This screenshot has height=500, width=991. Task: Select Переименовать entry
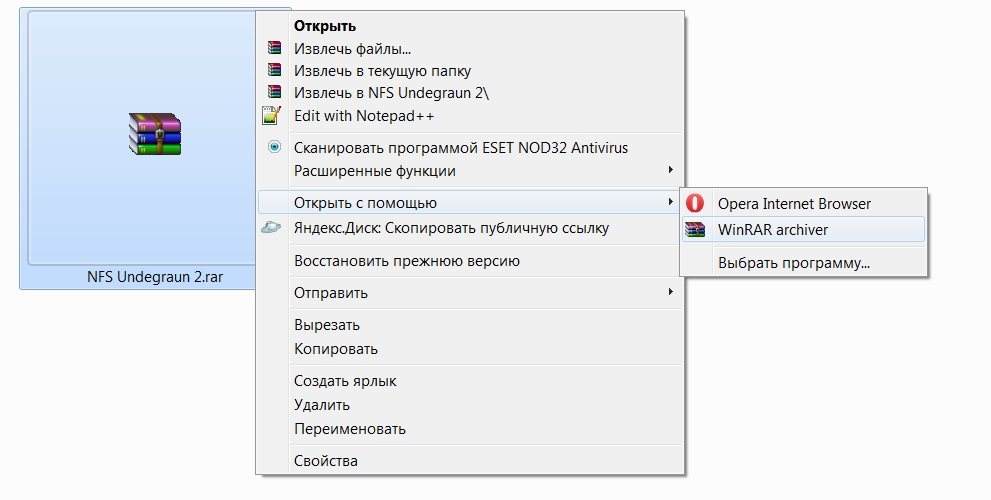(471, 429)
